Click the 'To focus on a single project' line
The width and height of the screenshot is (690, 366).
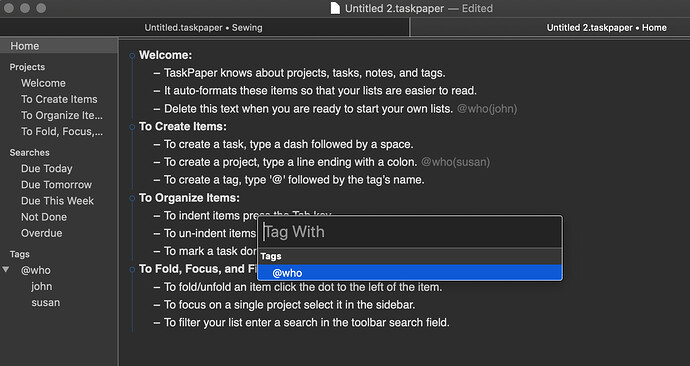(290, 305)
